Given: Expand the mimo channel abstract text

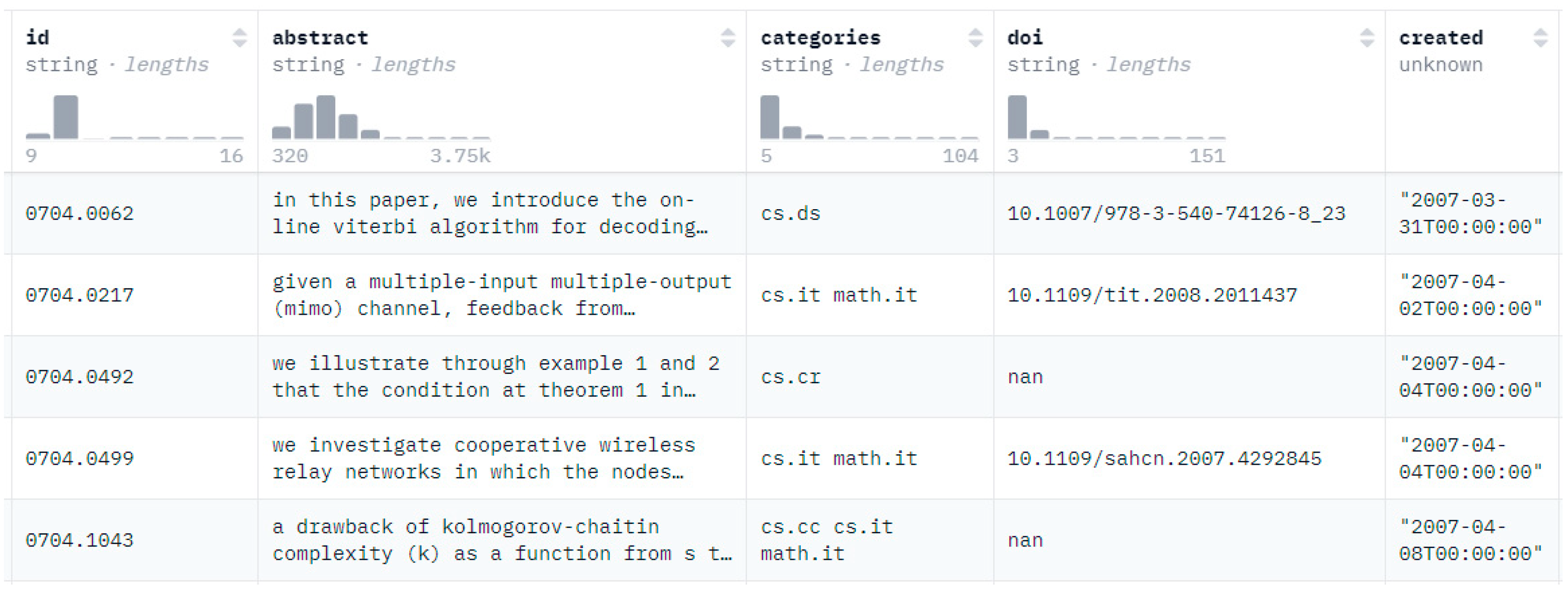Looking at the screenshot, I should click(501, 295).
